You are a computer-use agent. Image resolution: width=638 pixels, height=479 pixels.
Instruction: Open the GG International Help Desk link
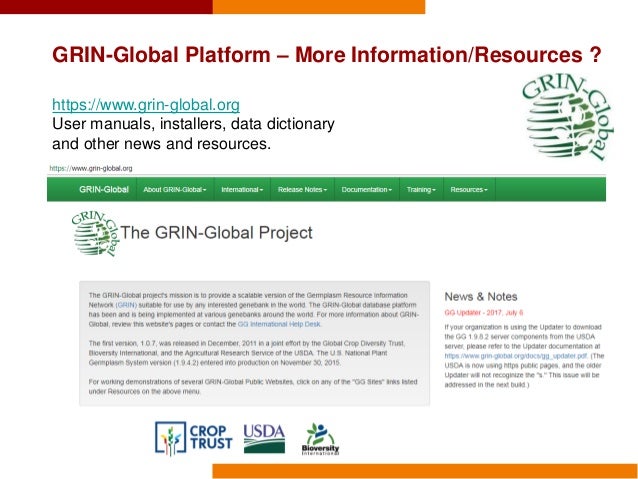tap(279, 324)
